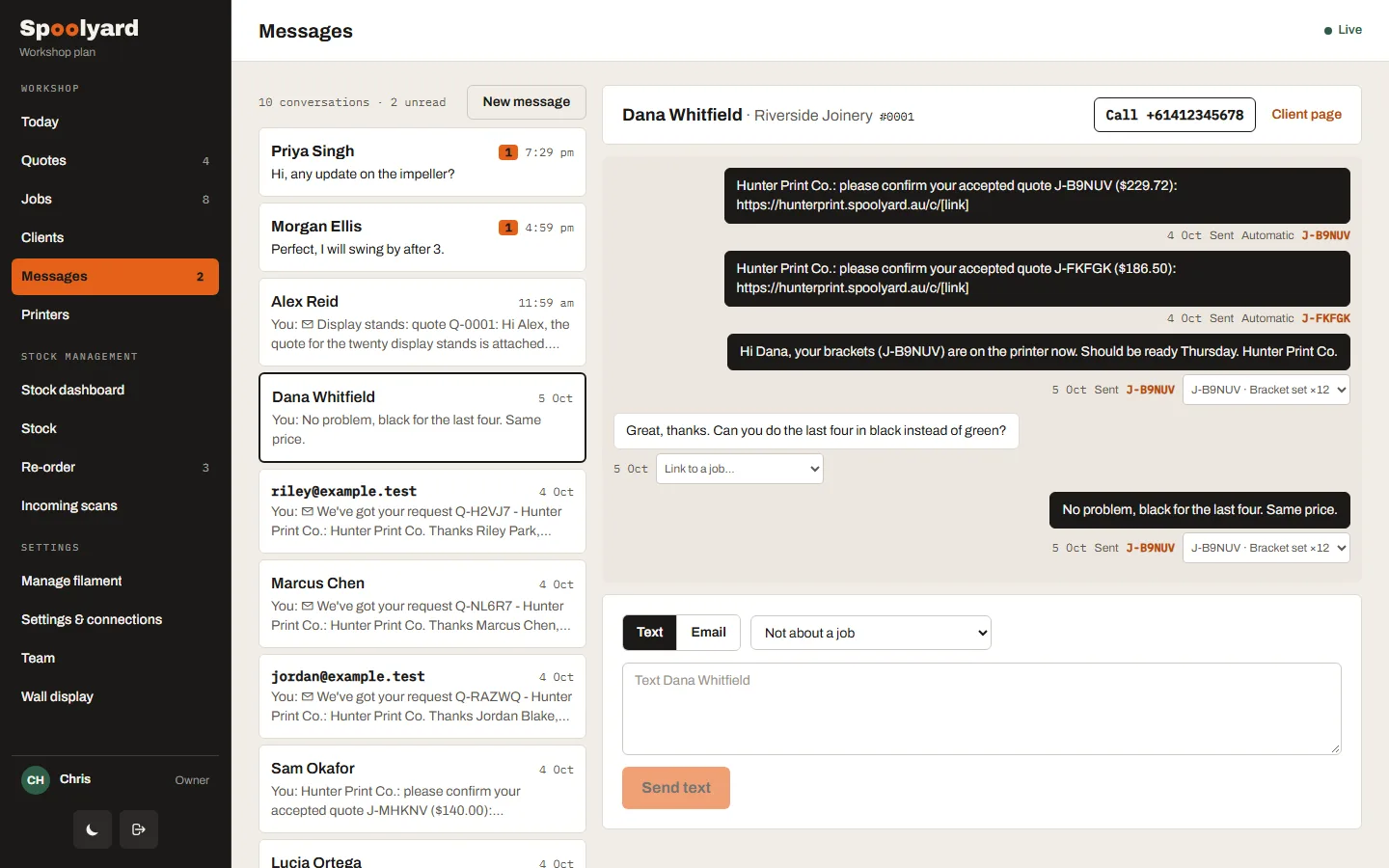Go to Quotes section
Viewport: 1389px width, 868px height.
click(115, 160)
